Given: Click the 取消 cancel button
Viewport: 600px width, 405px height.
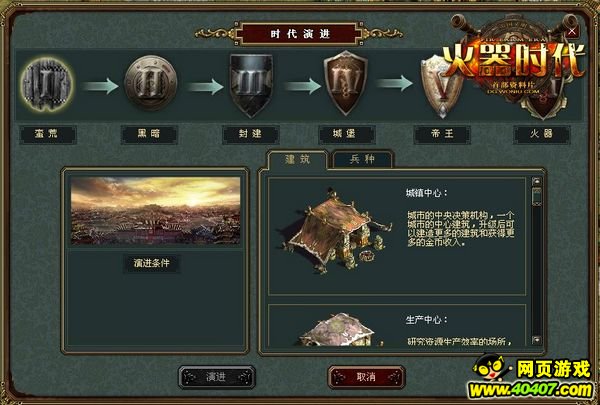Looking at the screenshot, I should point(366,377).
